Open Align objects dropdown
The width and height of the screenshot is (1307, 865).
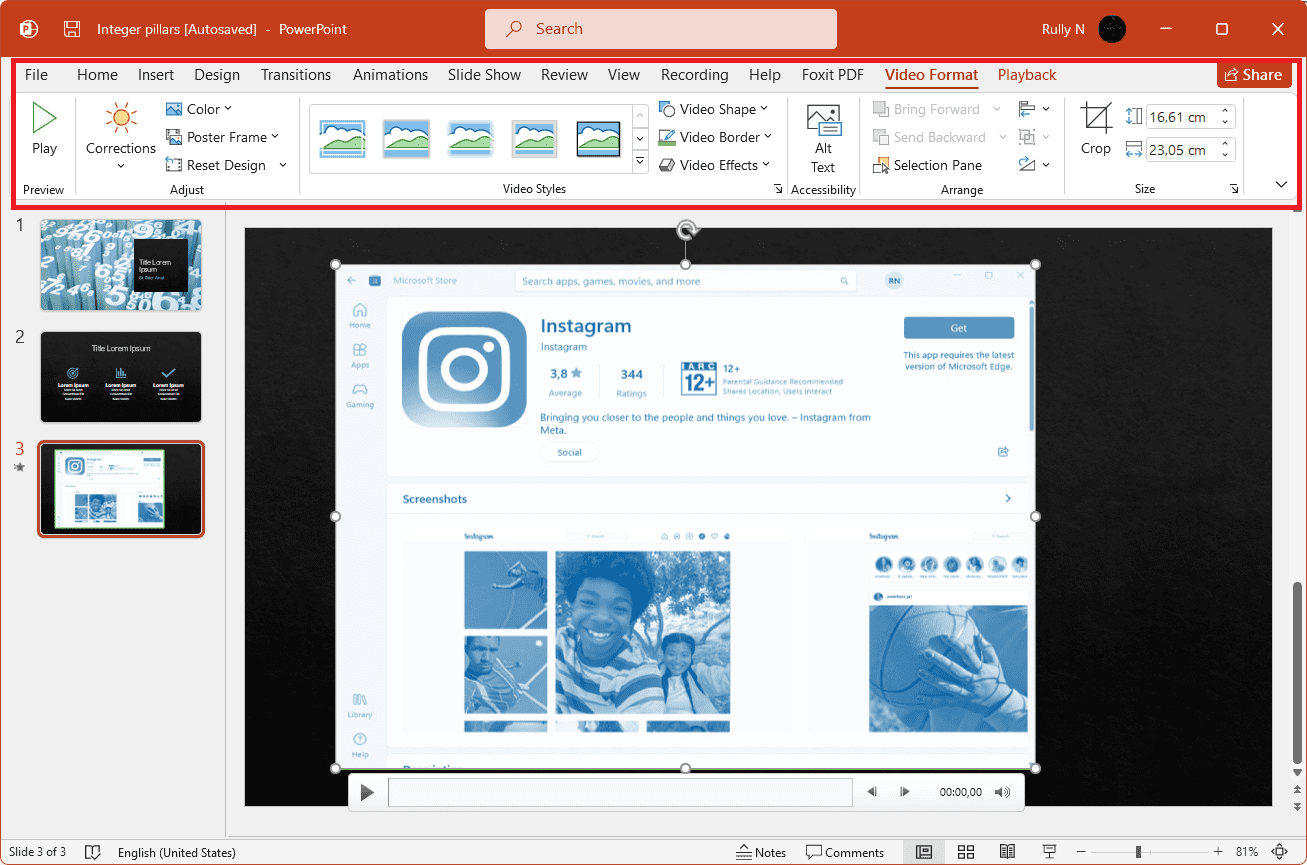1034,109
